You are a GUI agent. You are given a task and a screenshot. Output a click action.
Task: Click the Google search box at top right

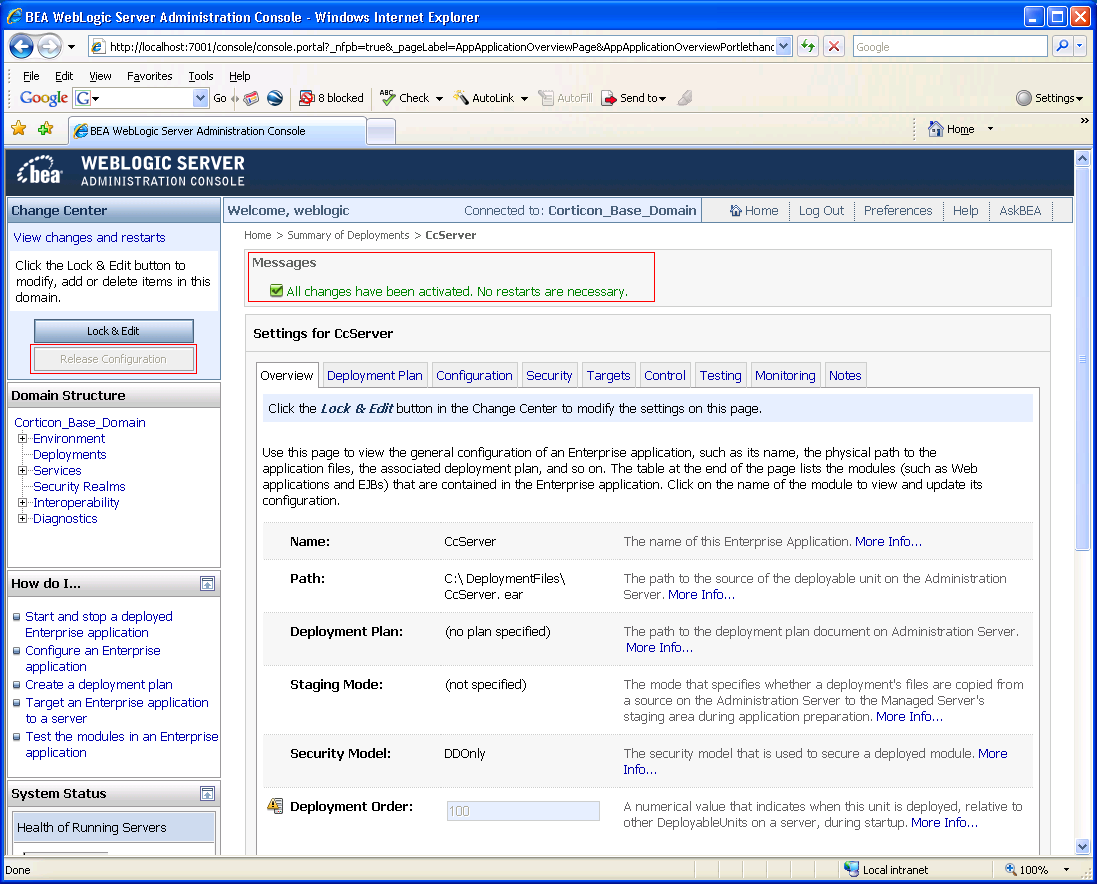click(950, 46)
